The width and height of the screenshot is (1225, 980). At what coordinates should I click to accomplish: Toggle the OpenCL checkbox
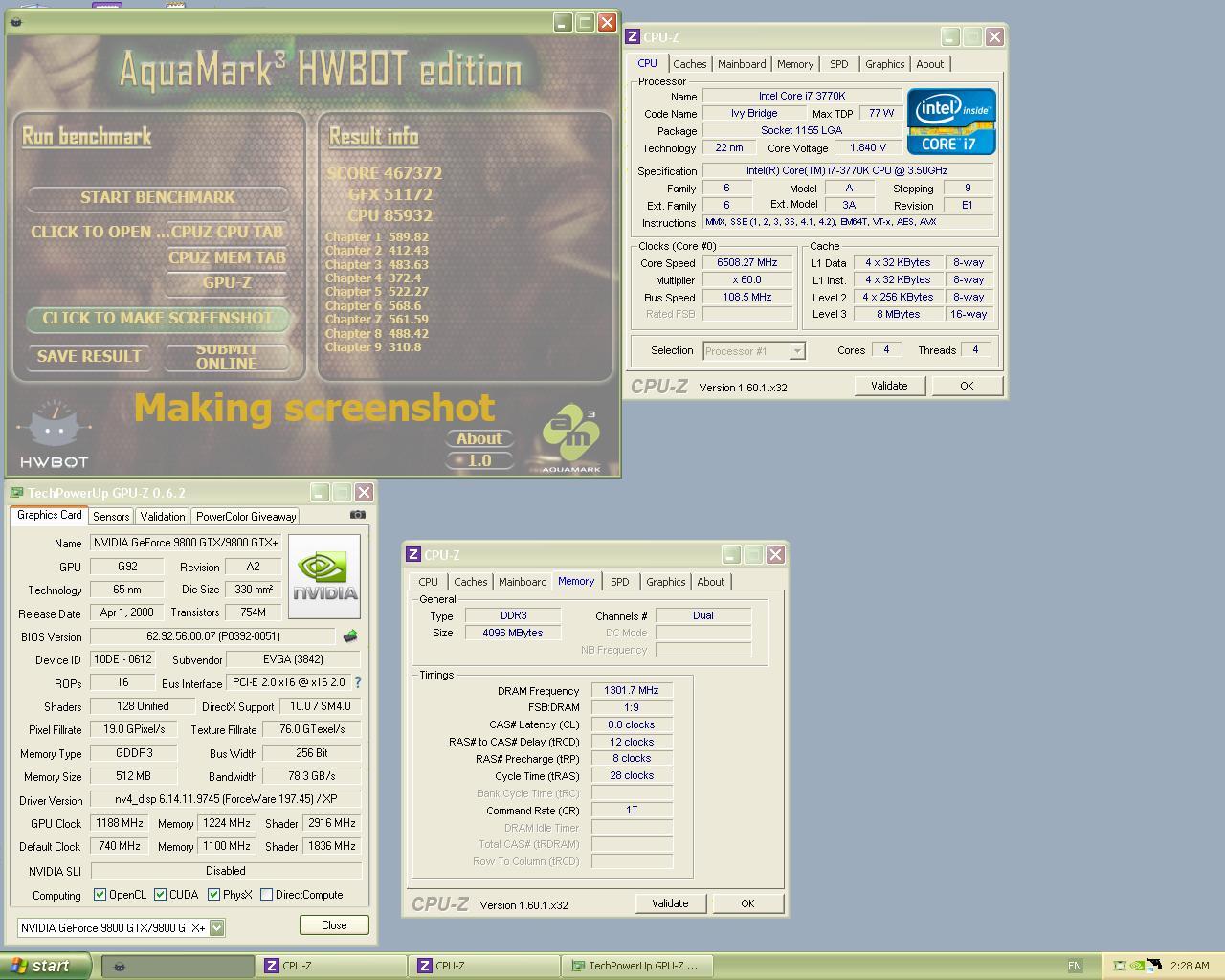point(100,895)
